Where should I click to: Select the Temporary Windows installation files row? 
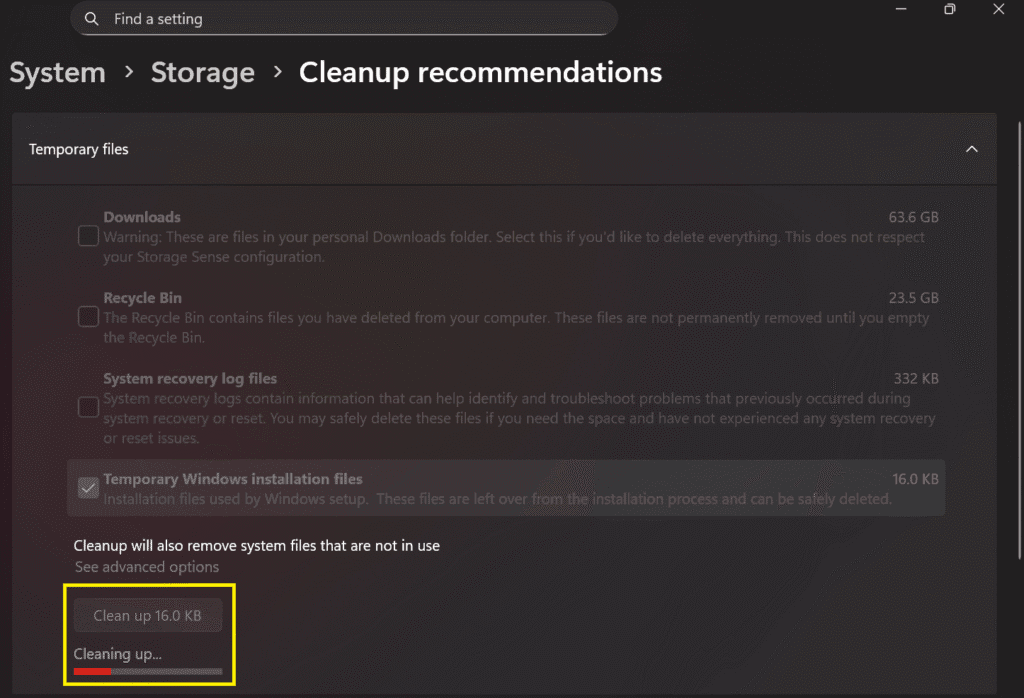500,488
